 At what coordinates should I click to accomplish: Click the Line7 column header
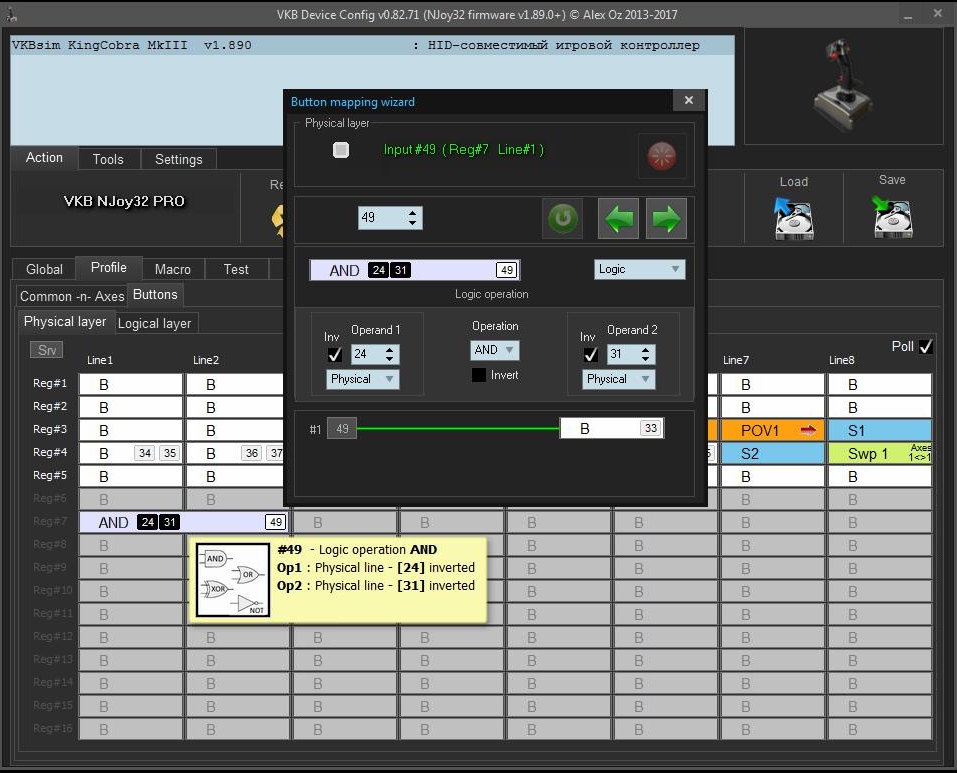pos(735,360)
